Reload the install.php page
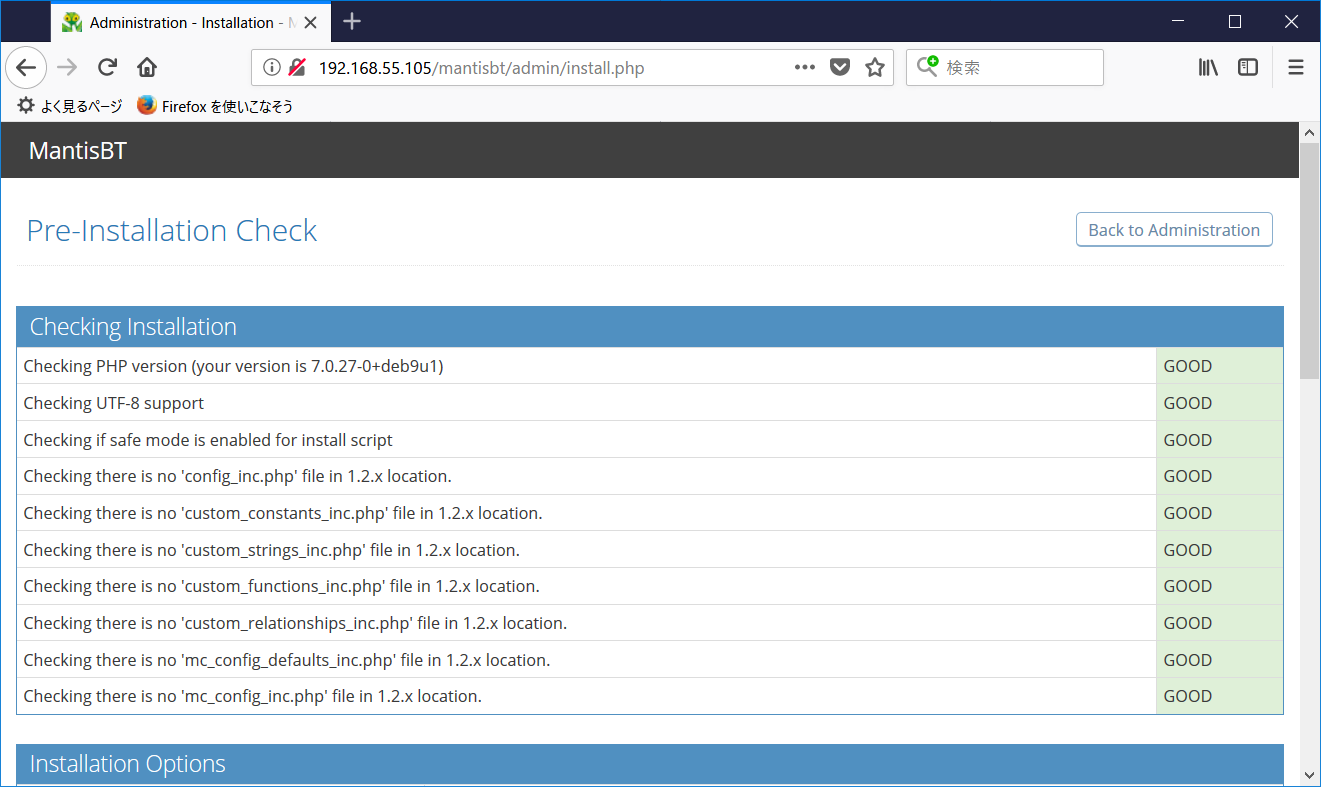1321x787 pixels. pos(106,67)
